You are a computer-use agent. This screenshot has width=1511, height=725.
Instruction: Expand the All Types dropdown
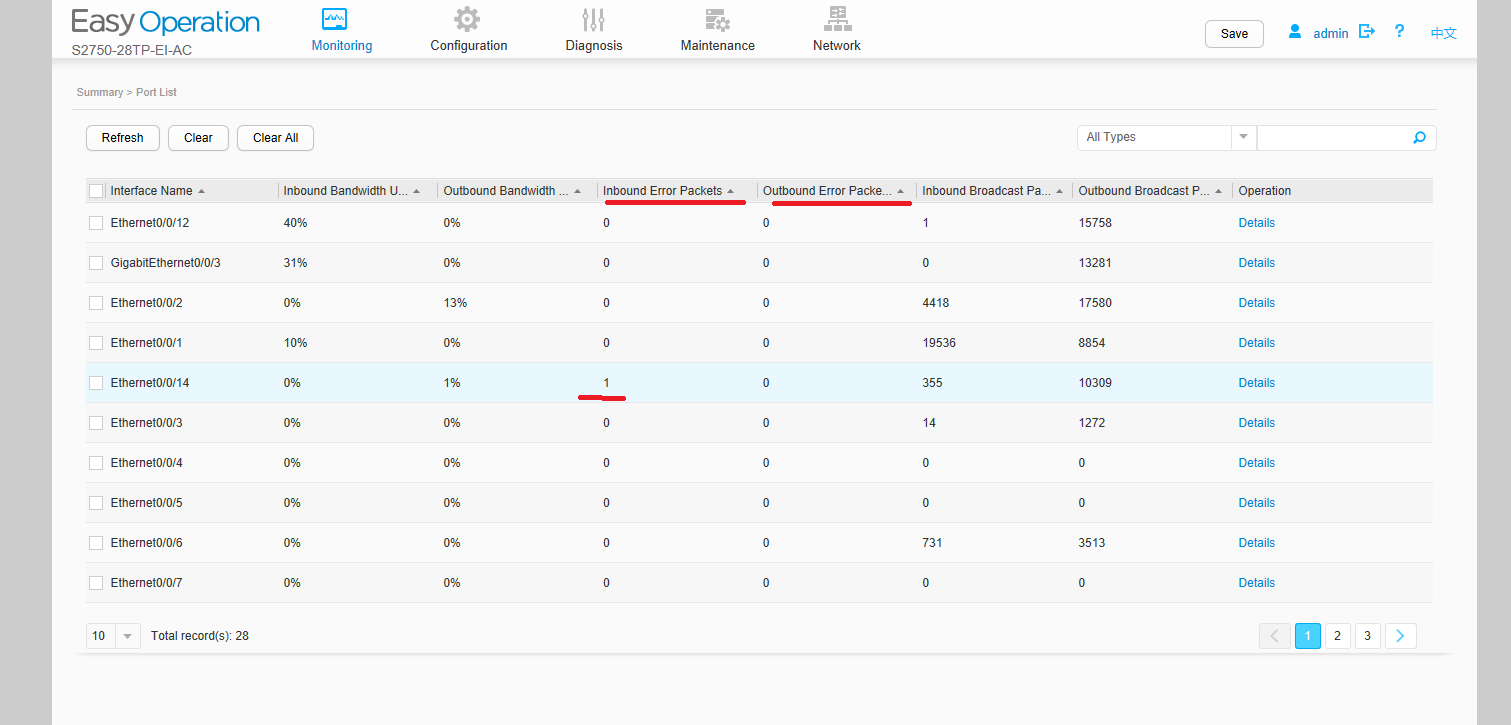(x=1243, y=137)
